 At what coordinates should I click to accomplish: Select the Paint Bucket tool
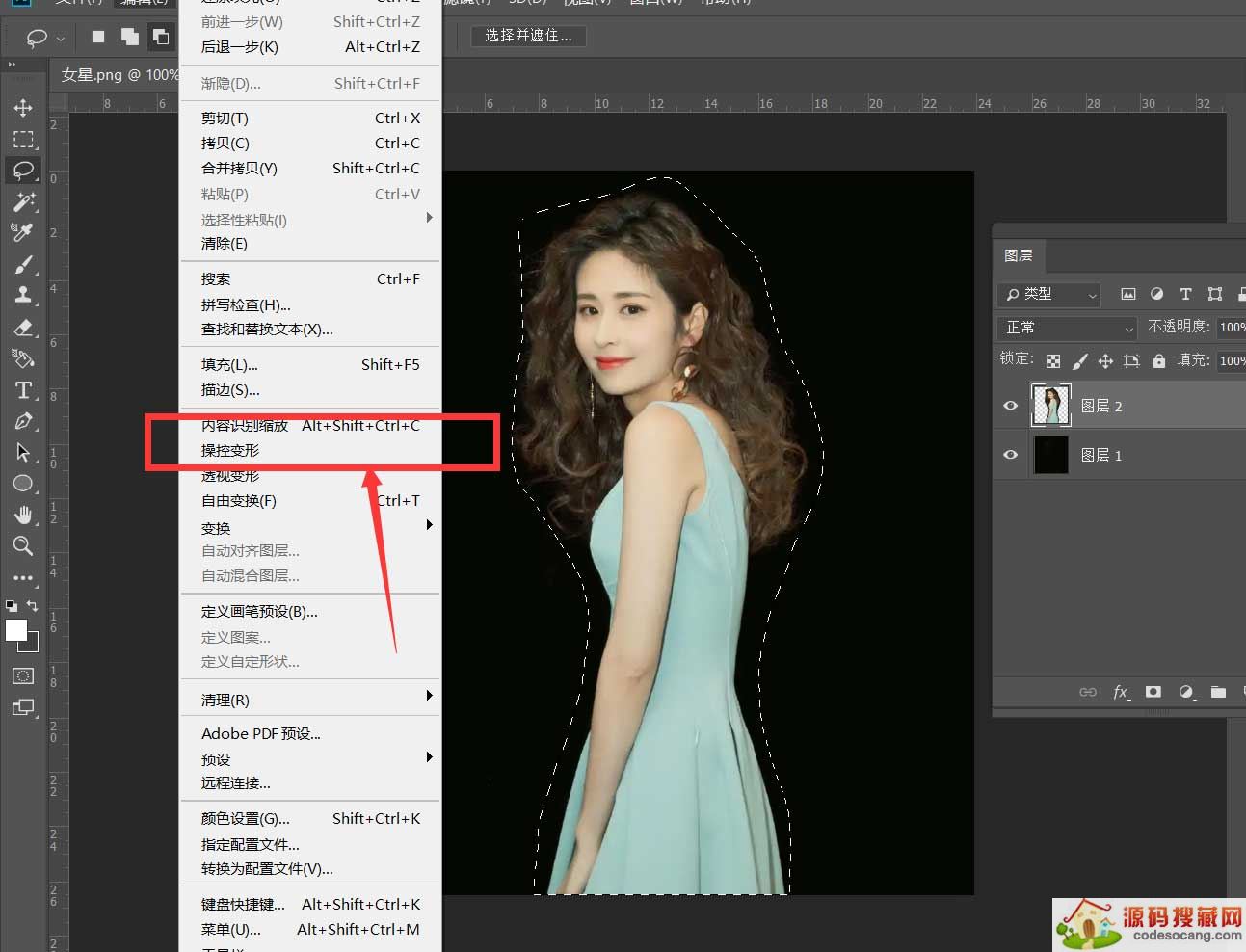coord(23,358)
